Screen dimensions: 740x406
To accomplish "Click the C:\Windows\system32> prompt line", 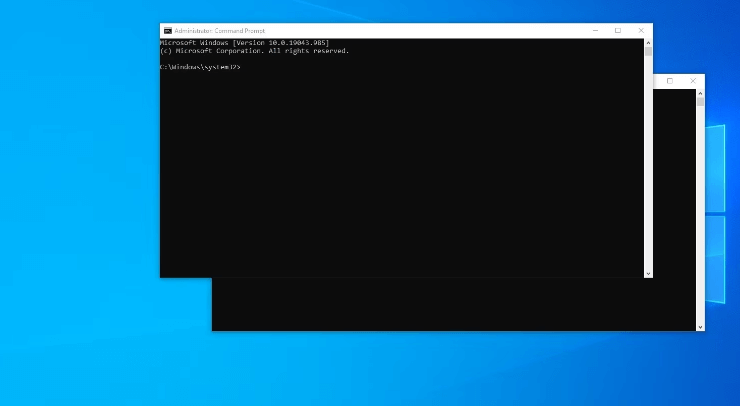I will coord(200,67).
